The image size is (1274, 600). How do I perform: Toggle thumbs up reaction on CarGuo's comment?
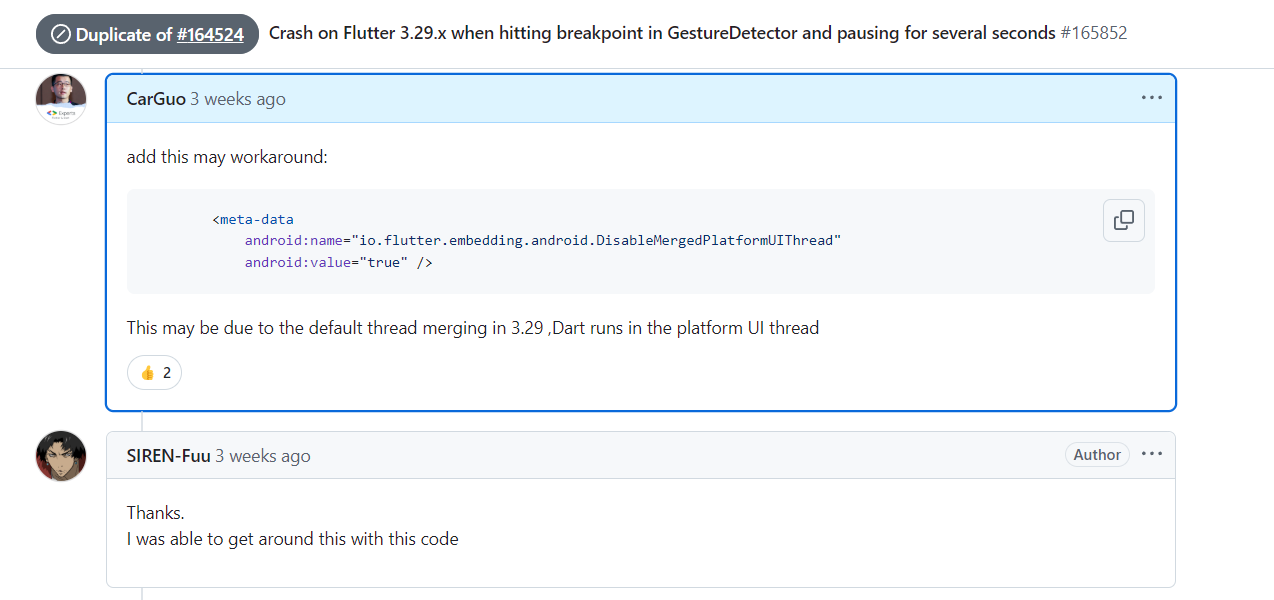[154, 373]
